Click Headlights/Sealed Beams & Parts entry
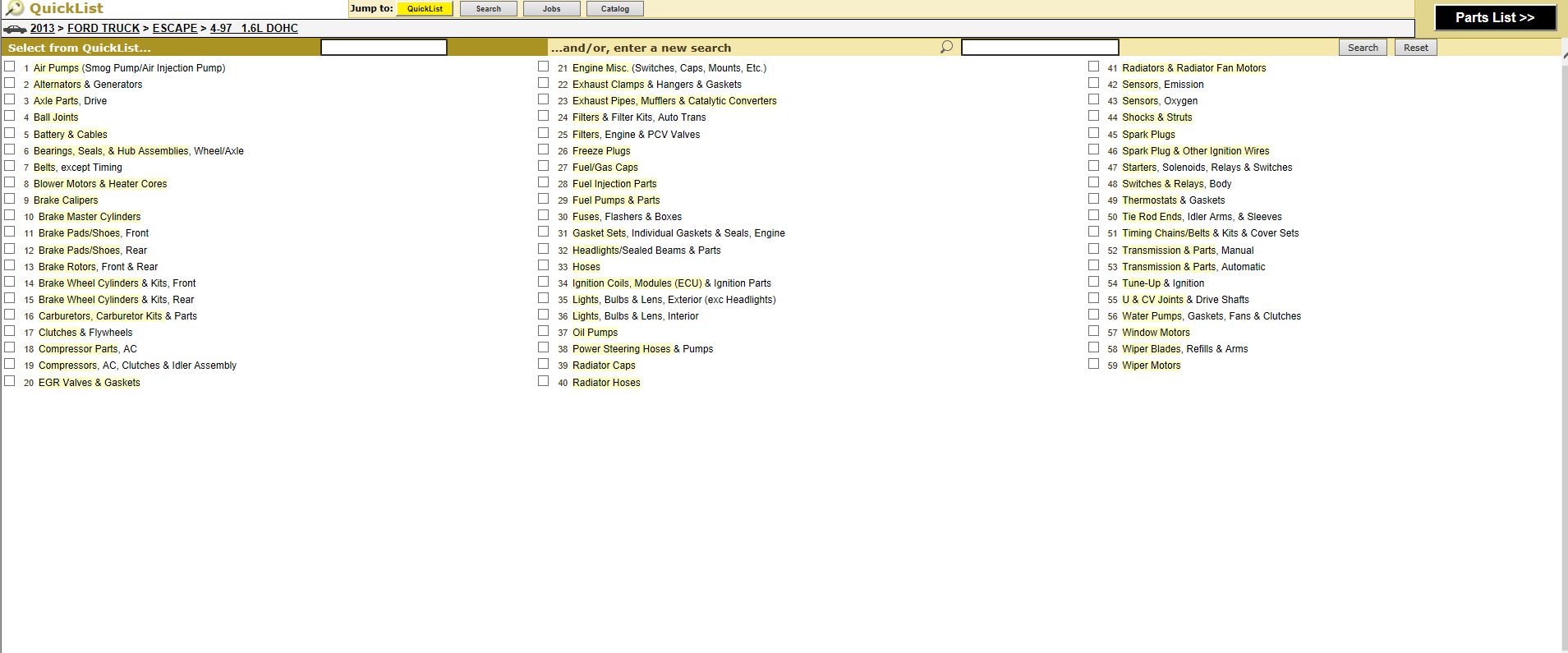 [x=646, y=251]
